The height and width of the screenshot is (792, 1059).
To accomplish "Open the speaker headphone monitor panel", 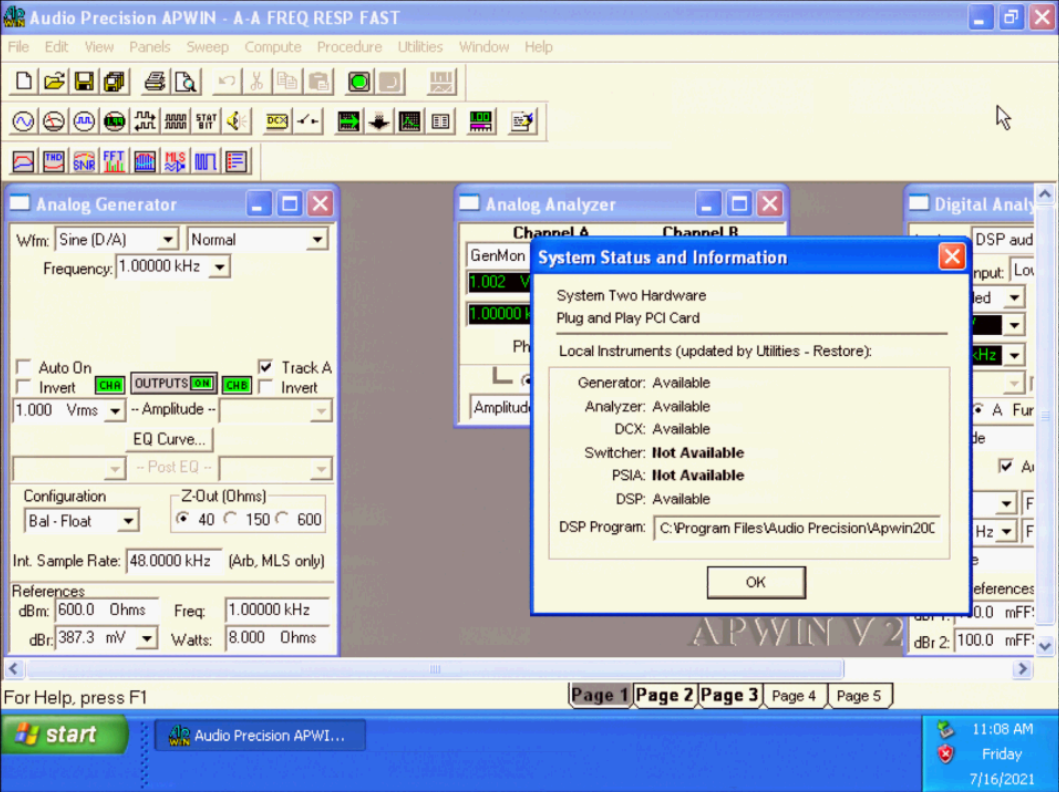I will pyautogui.click(x=236, y=122).
